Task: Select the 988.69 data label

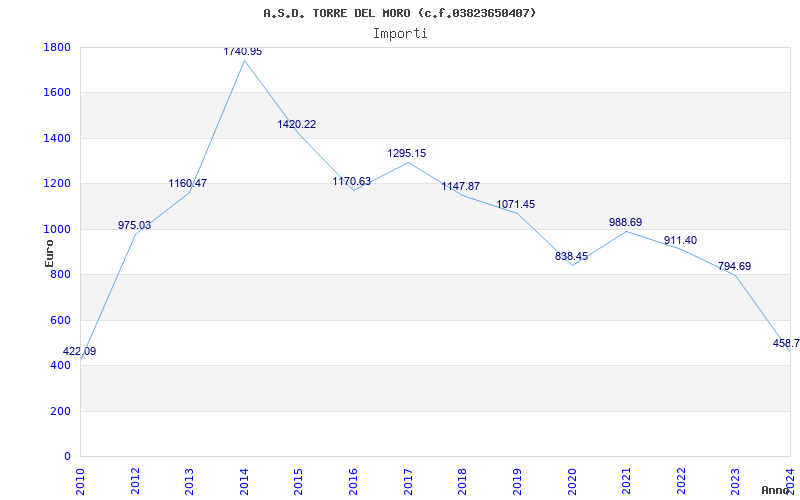Action: [x=626, y=222]
